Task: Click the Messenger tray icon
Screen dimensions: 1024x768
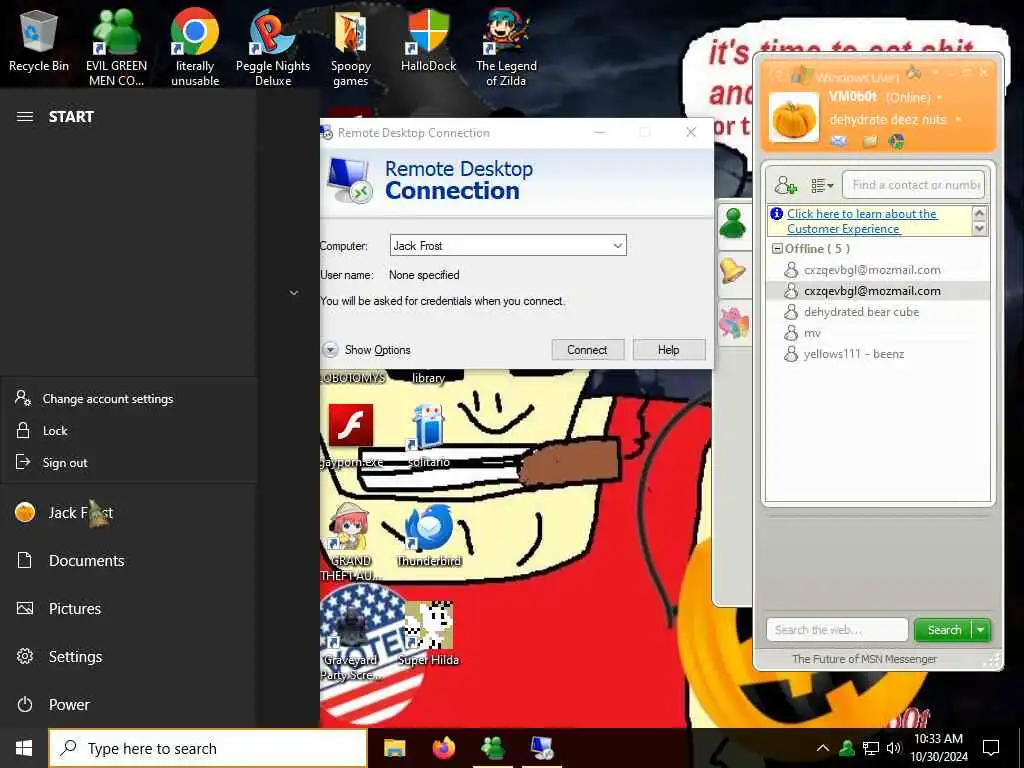Action: (847, 748)
